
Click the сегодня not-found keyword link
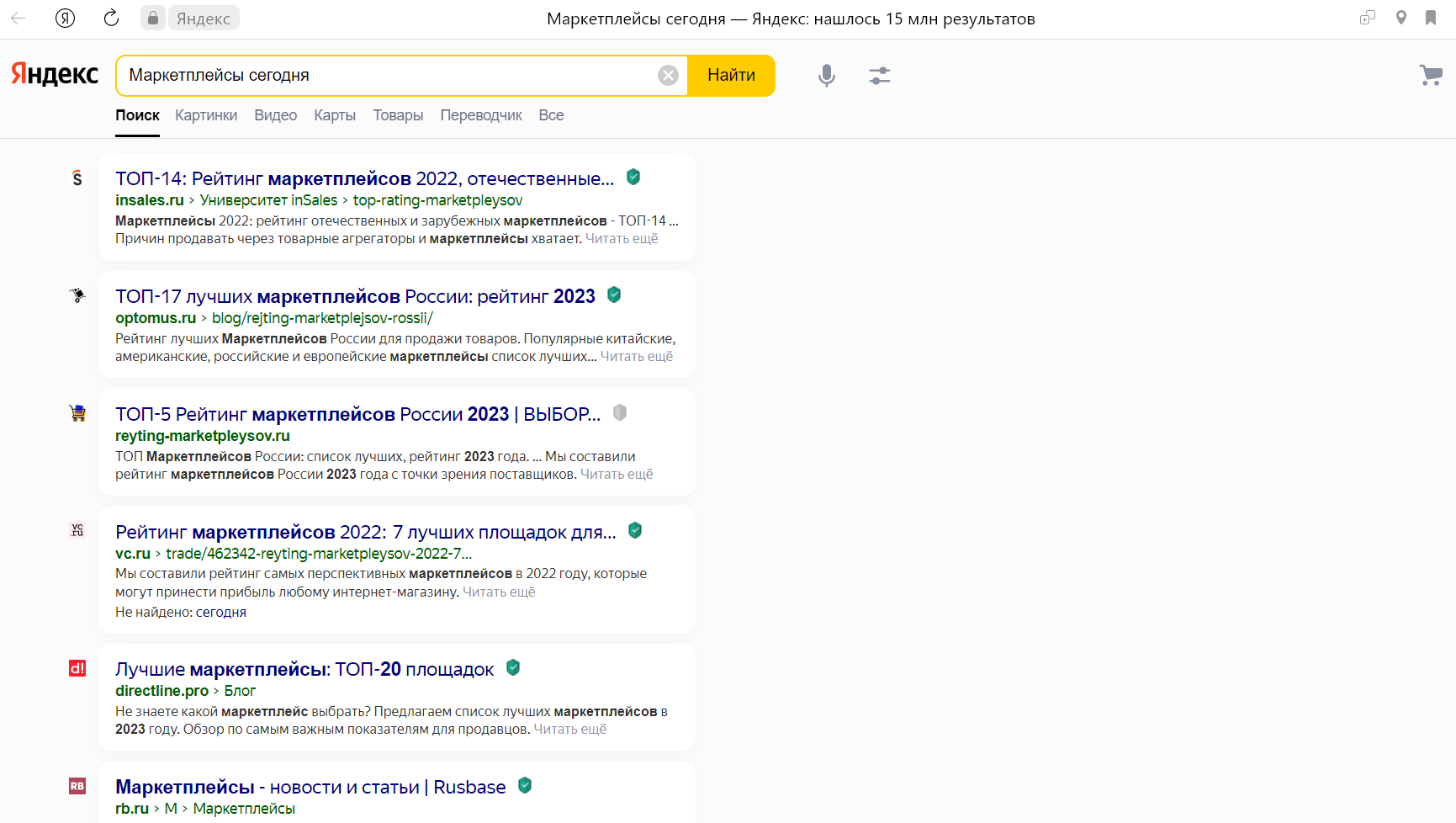221,613
